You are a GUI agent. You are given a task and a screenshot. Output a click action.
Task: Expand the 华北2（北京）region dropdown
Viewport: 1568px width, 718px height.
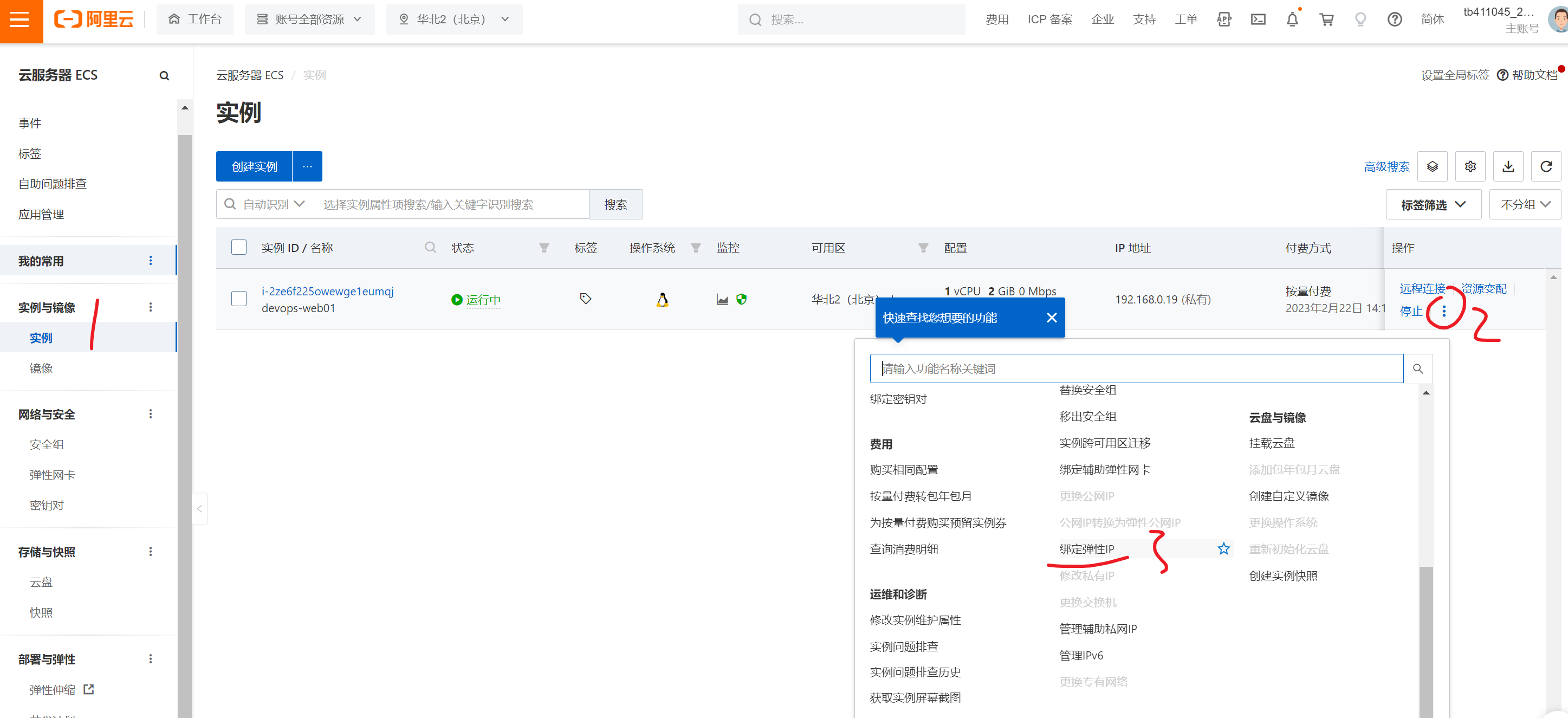click(x=455, y=20)
